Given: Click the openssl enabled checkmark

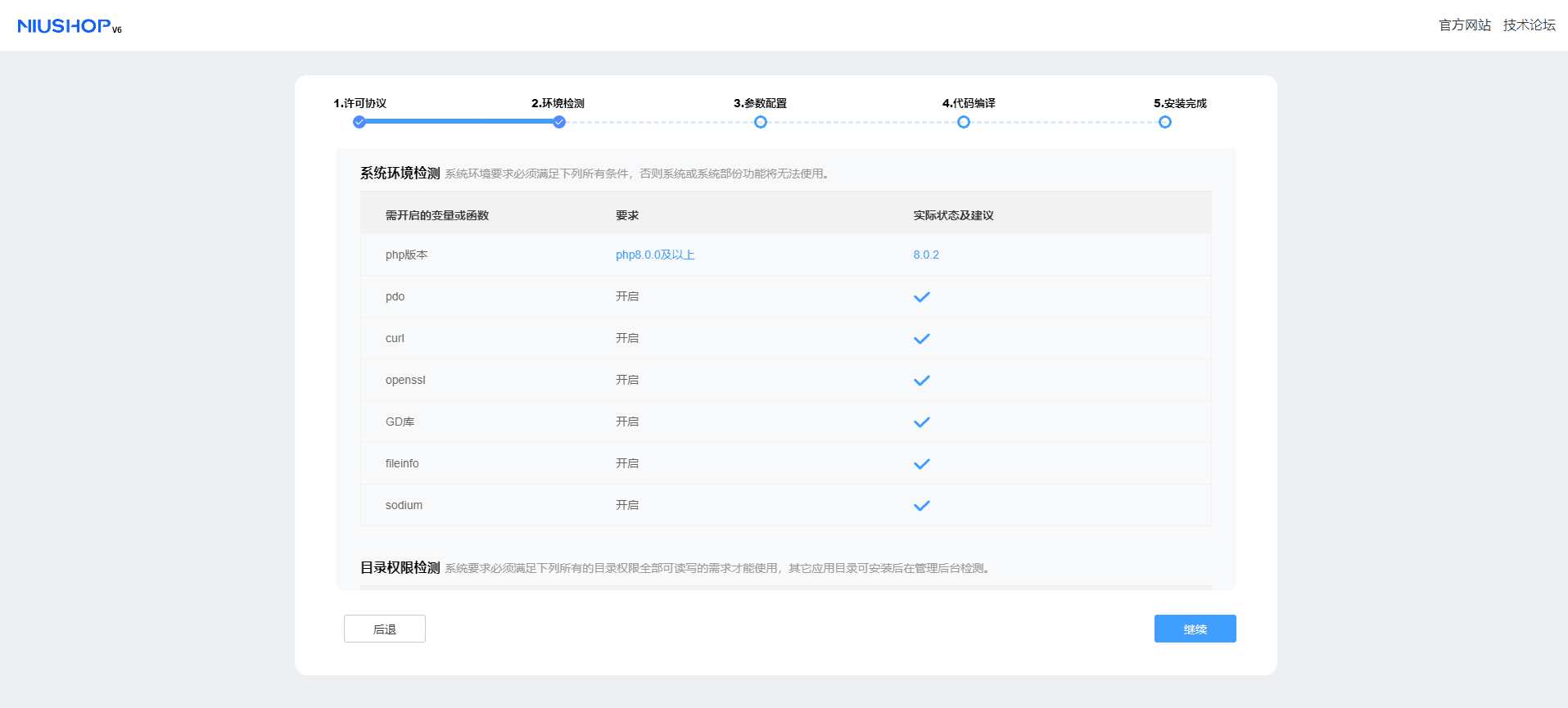Looking at the screenshot, I should (921, 381).
